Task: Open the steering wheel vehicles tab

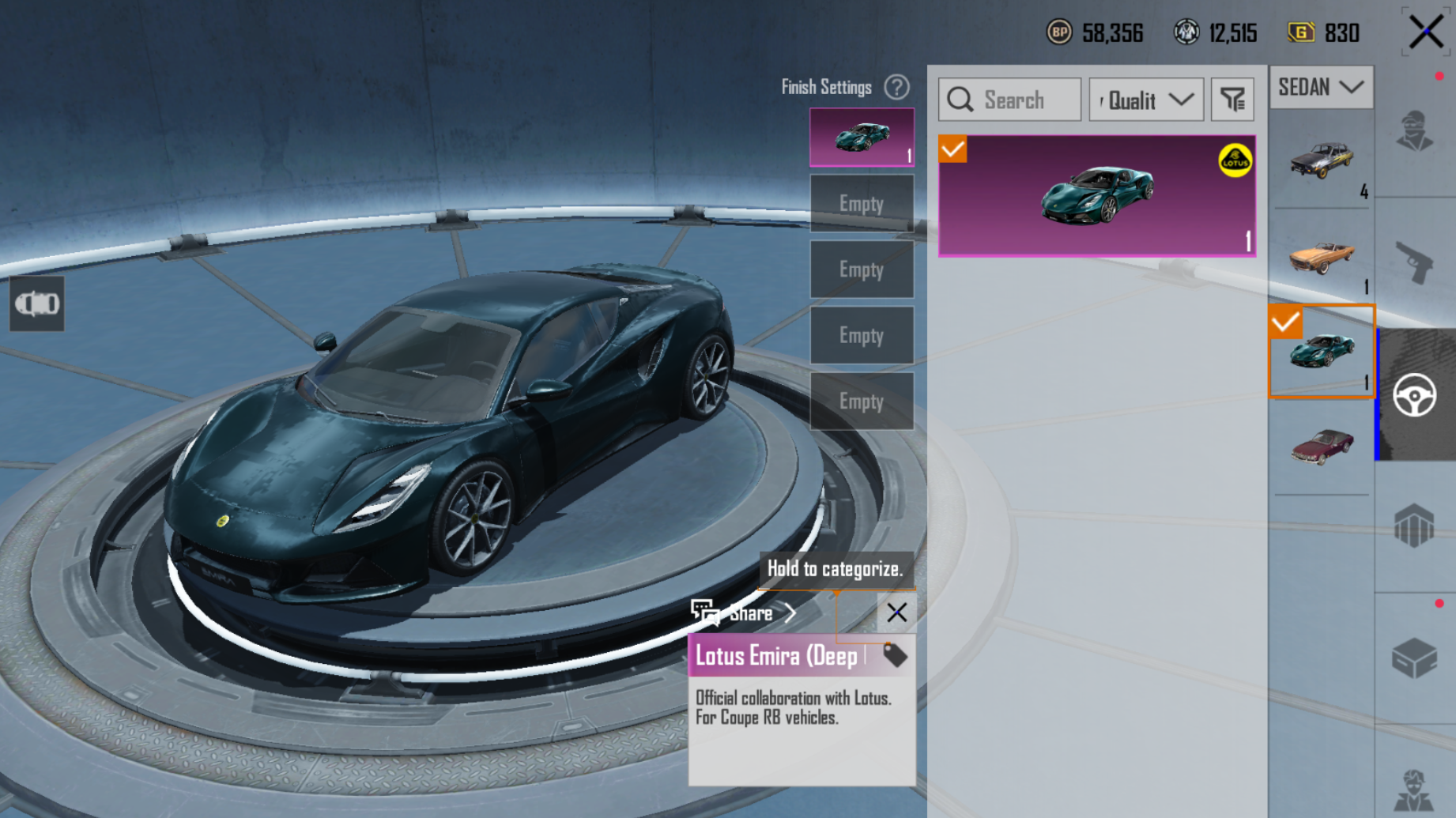Action: (x=1415, y=394)
